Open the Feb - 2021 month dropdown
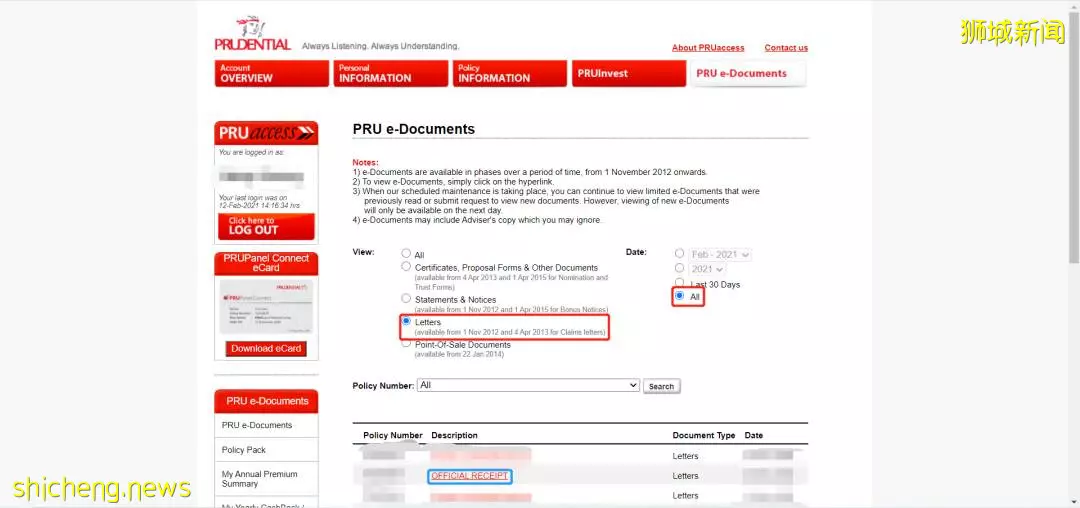1080x508 pixels. [720, 255]
